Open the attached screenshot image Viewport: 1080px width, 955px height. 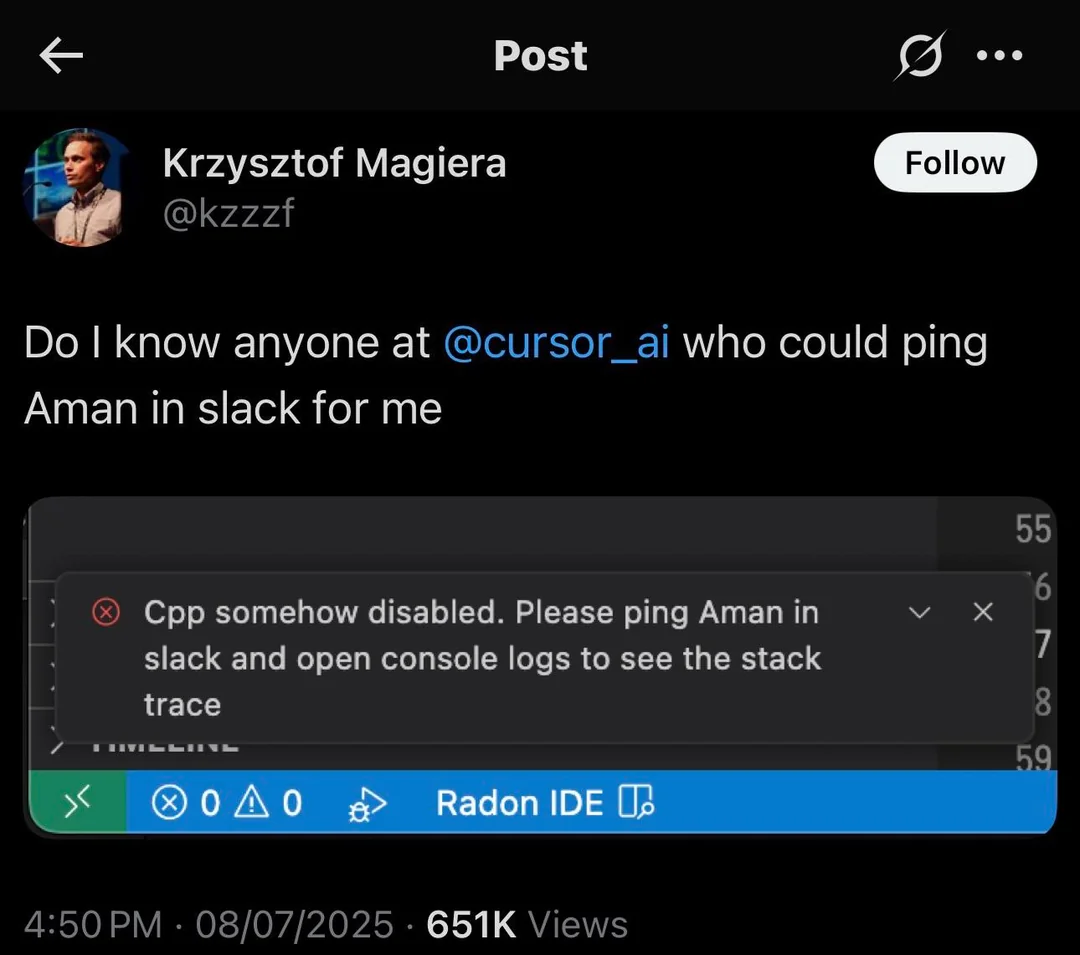pyautogui.click(x=541, y=665)
